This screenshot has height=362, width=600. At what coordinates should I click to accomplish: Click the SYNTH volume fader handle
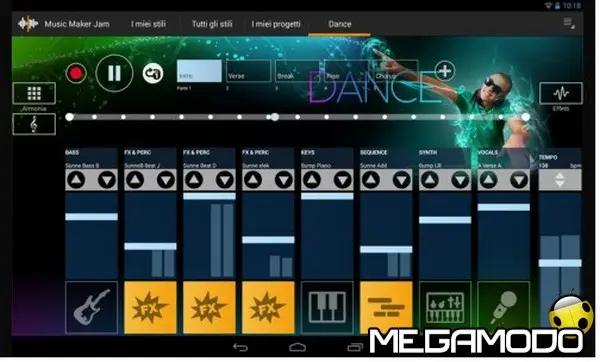click(x=445, y=220)
